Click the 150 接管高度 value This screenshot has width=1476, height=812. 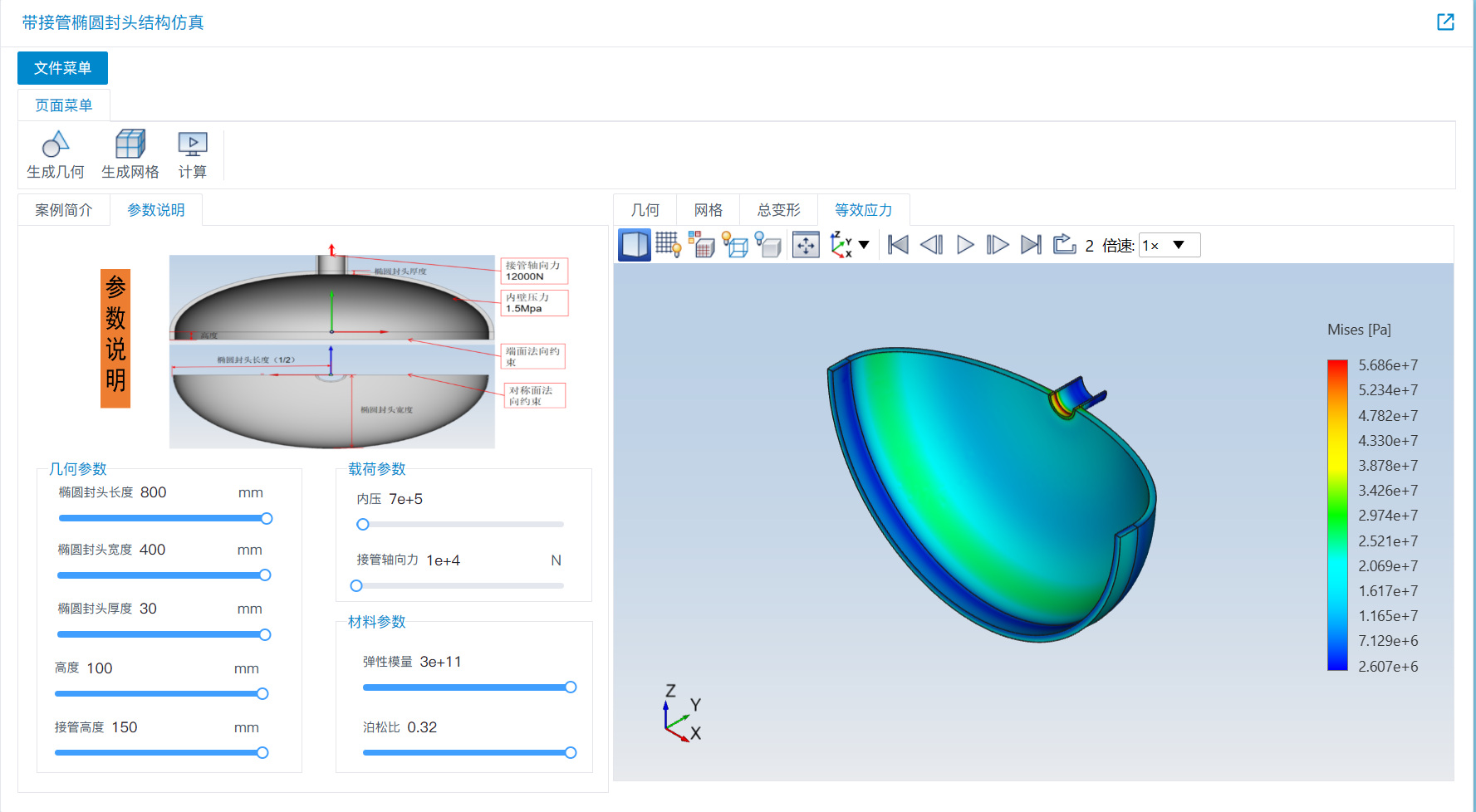(x=125, y=727)
